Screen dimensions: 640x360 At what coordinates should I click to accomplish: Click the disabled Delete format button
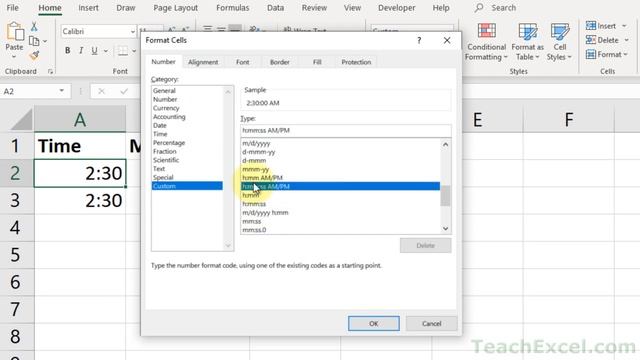coord(425,245)
